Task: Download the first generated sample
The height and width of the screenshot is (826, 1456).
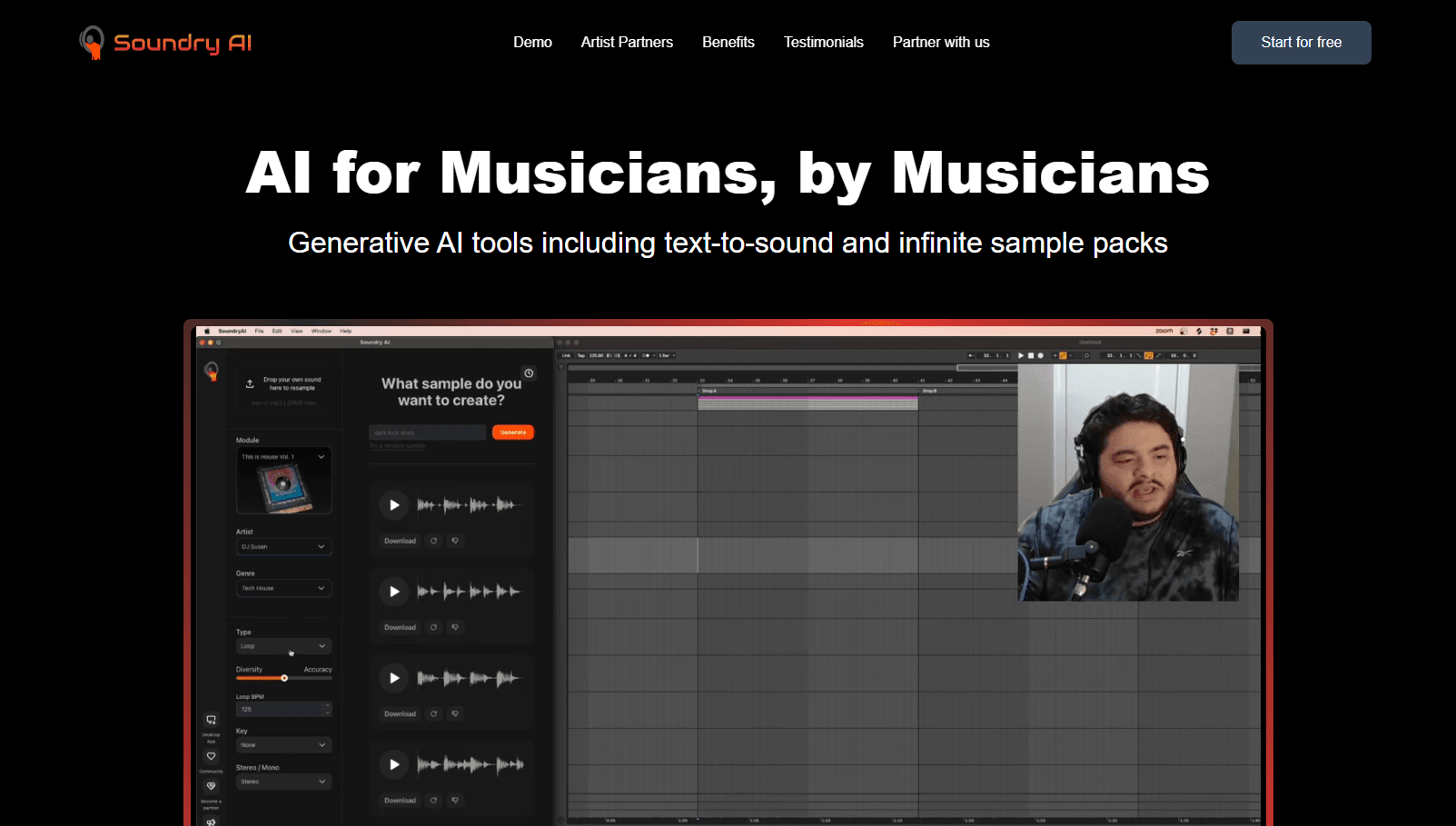Action: (400, 541)
